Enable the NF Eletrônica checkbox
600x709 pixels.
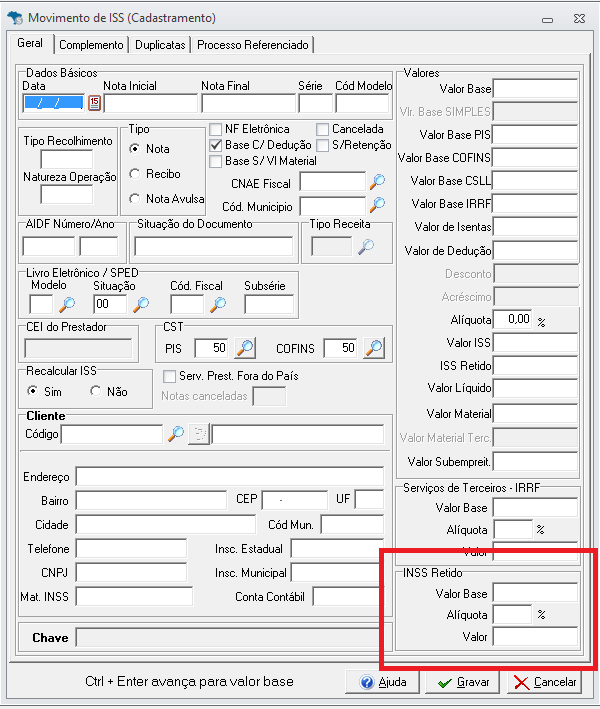[x=216, y=130]
